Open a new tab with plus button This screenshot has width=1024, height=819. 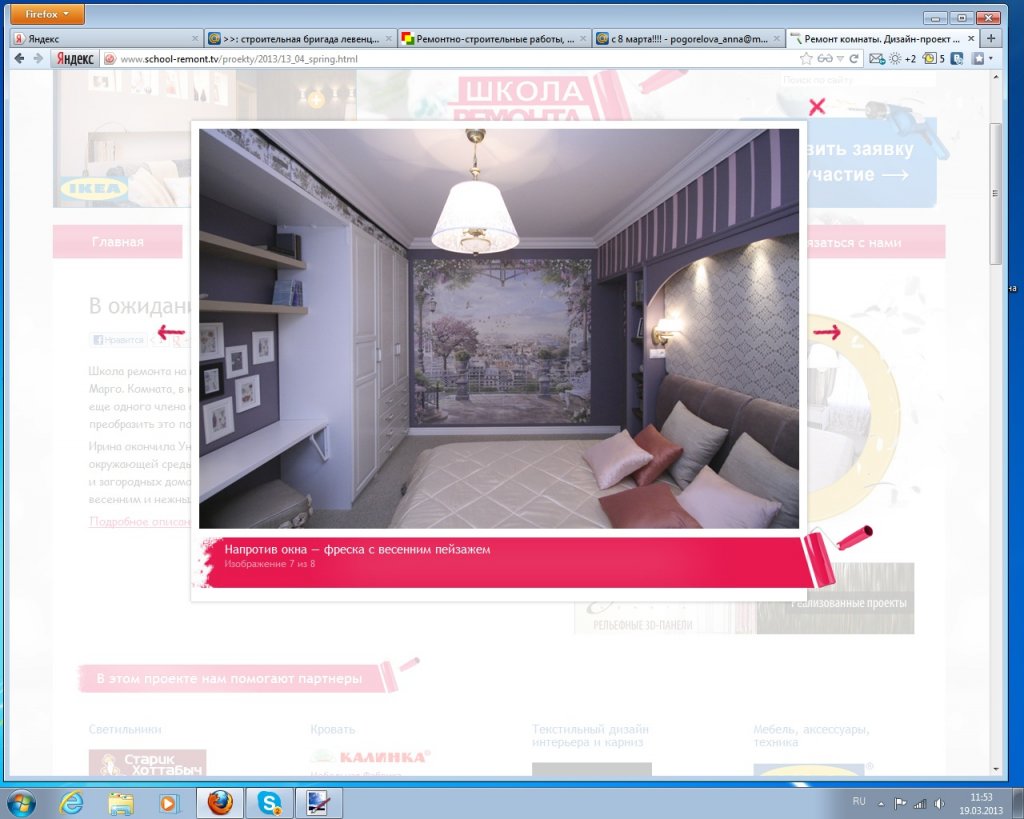click(x=991, y=39)
